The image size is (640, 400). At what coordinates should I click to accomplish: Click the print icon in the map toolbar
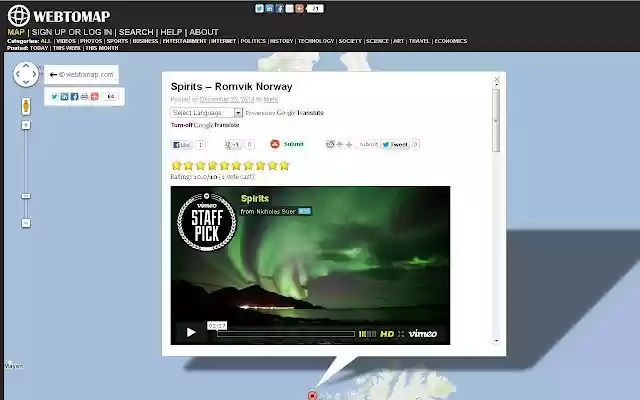[84, 96]
